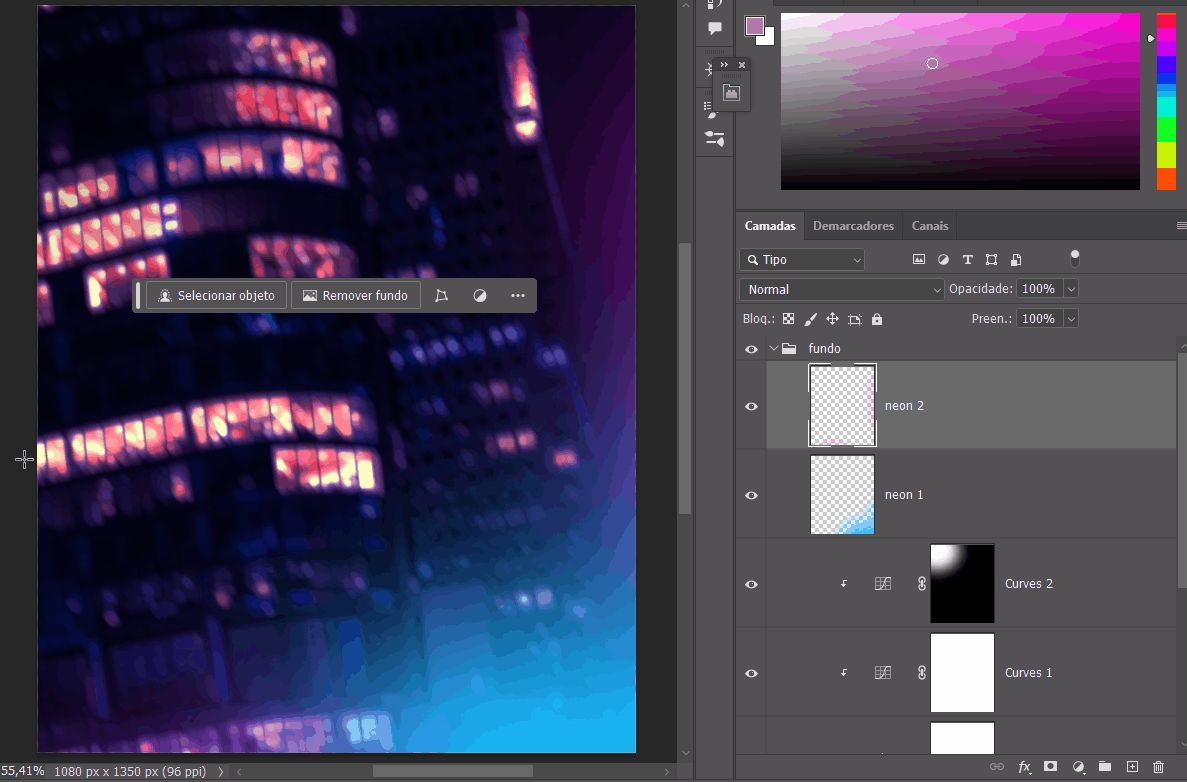Select the neon 1 layer thumbnail

tap(843, 494)
